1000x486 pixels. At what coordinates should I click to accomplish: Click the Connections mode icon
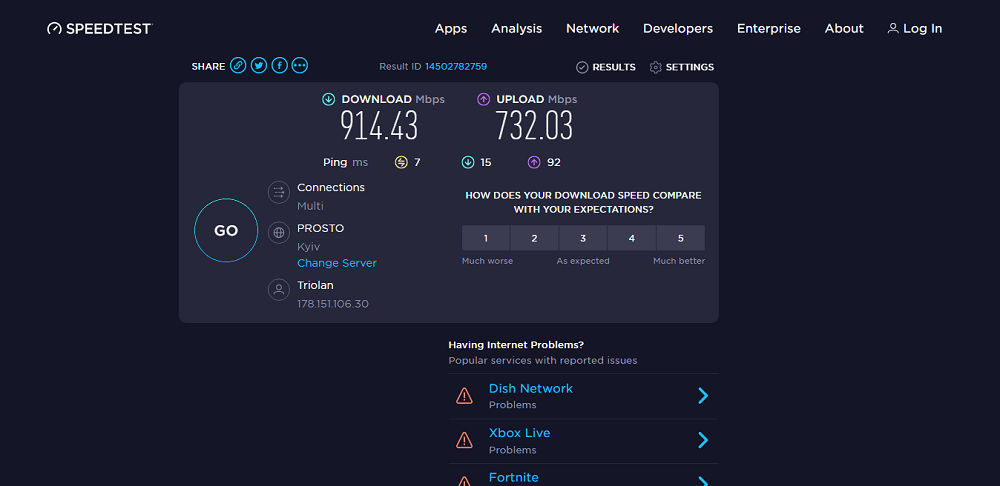[279, 193]
